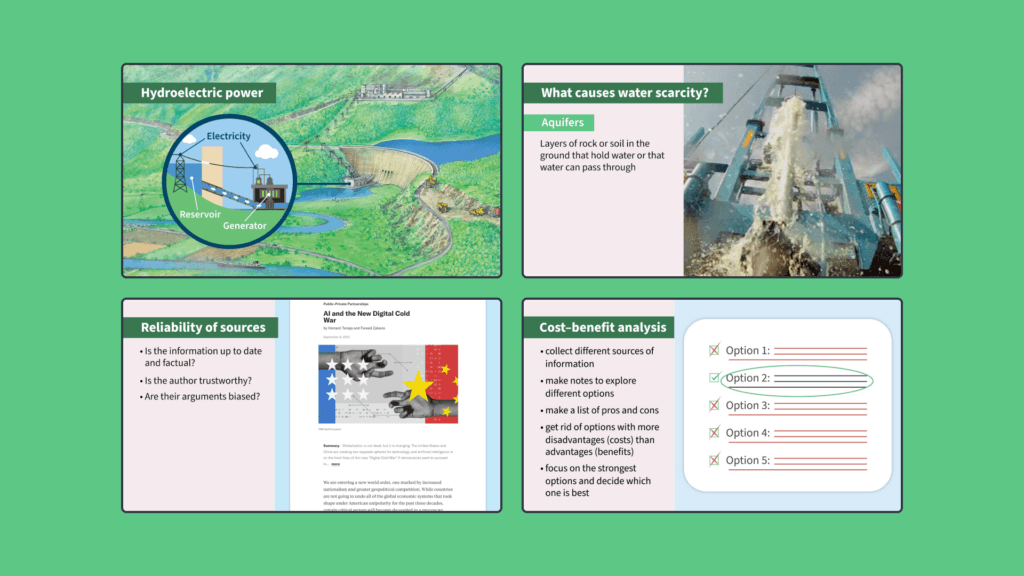Open the AI and the New Digital Cold War article
This screenshot has width=1024, height=576.
368,316
